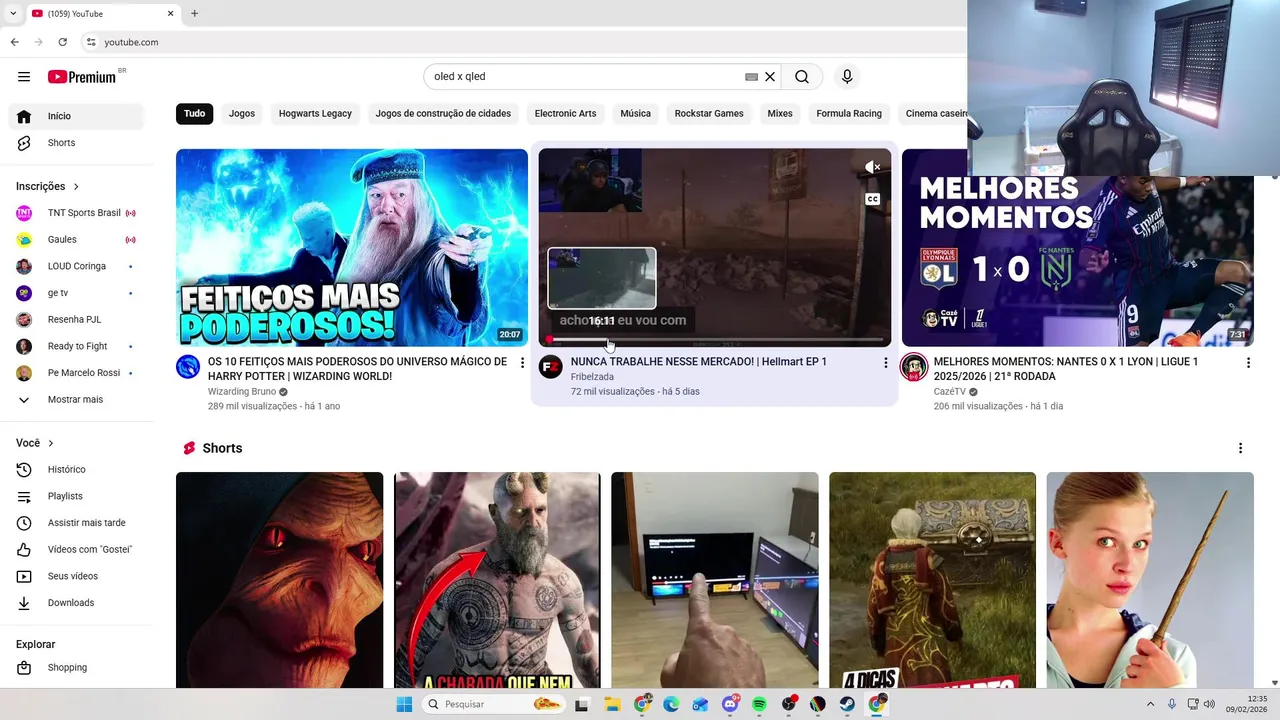This screenshot has height=720, width=1280.
Task: Open the YouTube hamburger guide menu
Action: point(24,77)
